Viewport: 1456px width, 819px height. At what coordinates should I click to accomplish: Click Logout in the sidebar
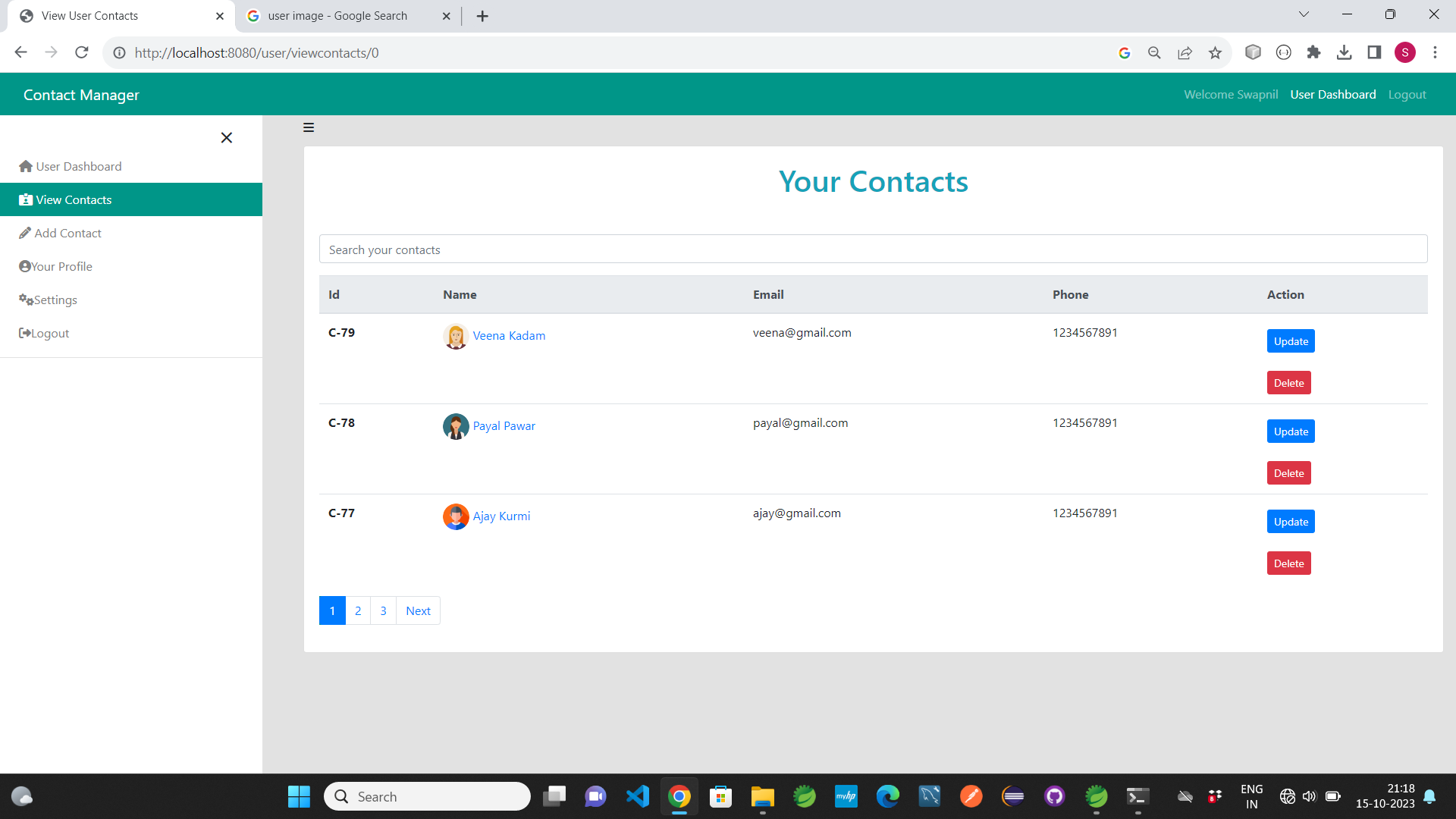coord(50,333)
